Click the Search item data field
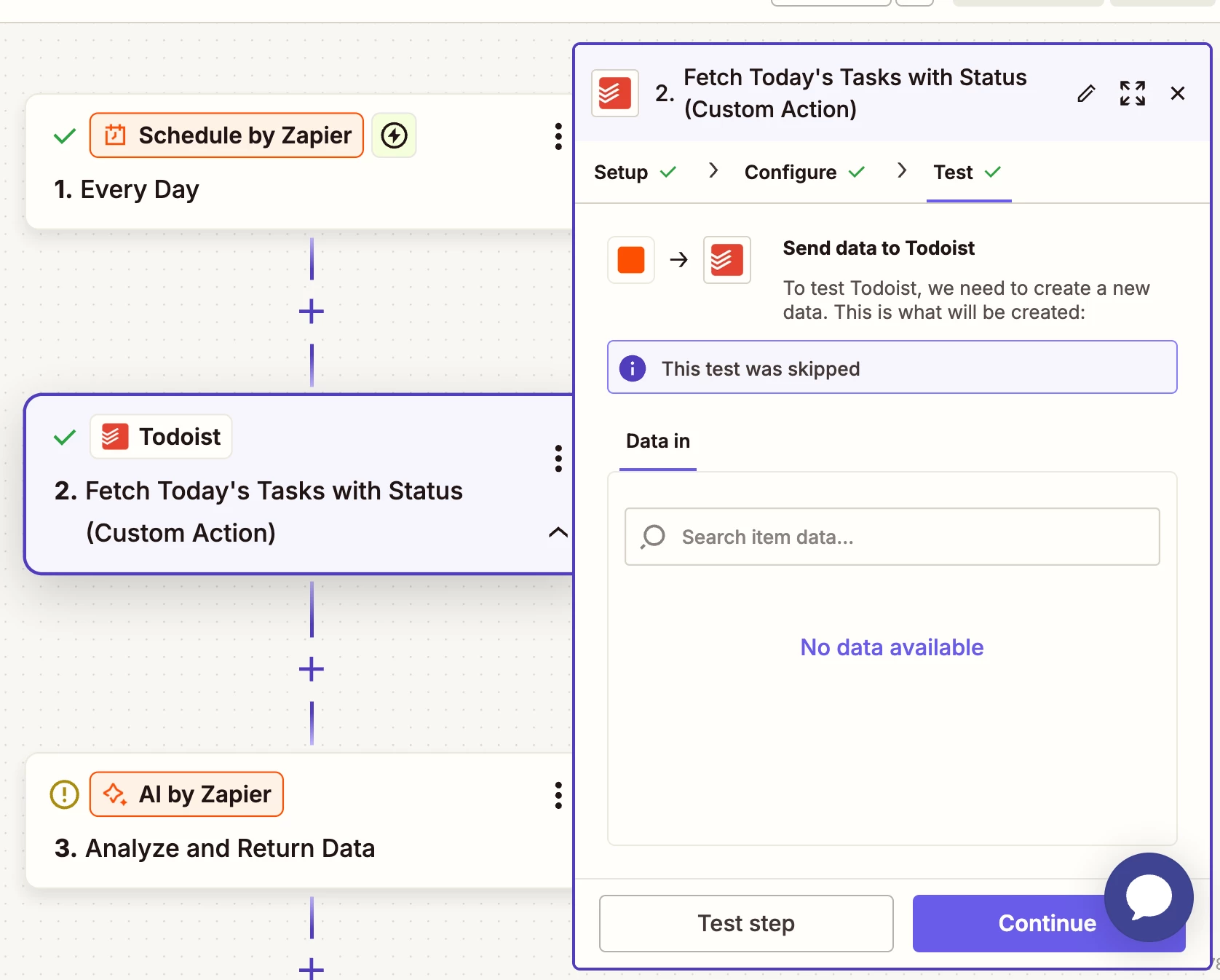The image size is (1220, 980). tap(892, 537)
